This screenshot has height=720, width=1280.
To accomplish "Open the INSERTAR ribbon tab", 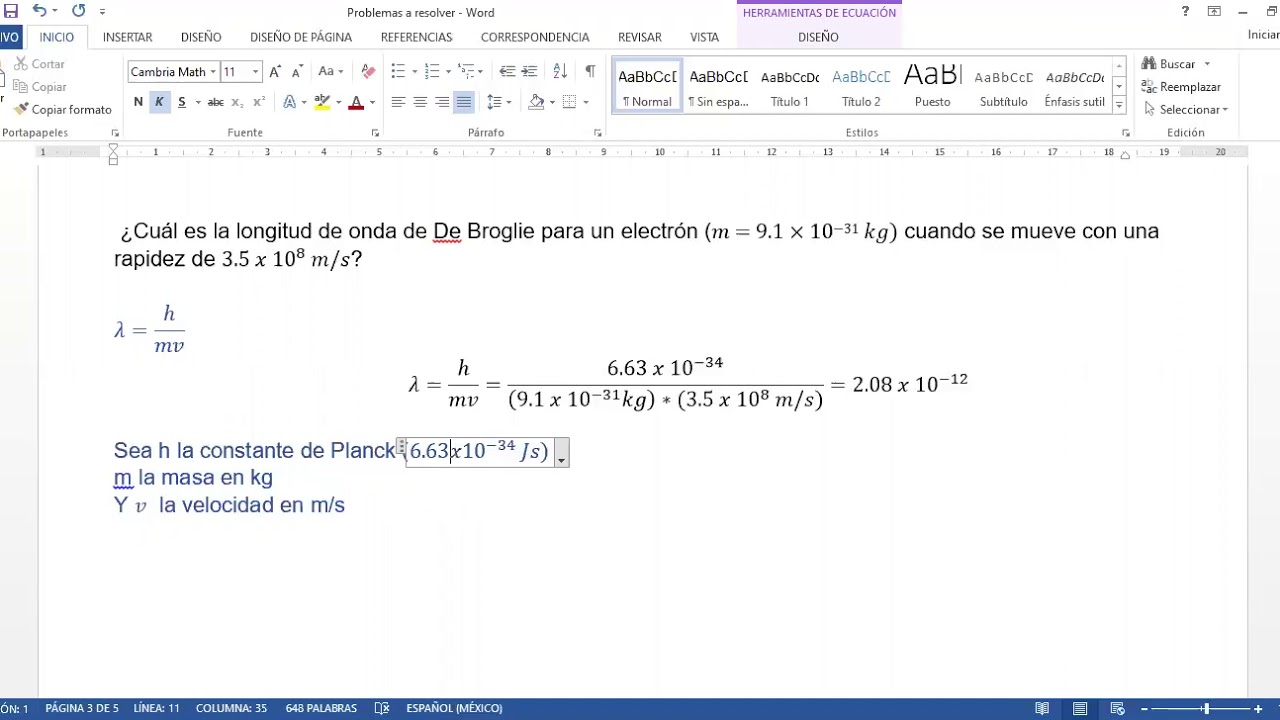I will point(127,37).
